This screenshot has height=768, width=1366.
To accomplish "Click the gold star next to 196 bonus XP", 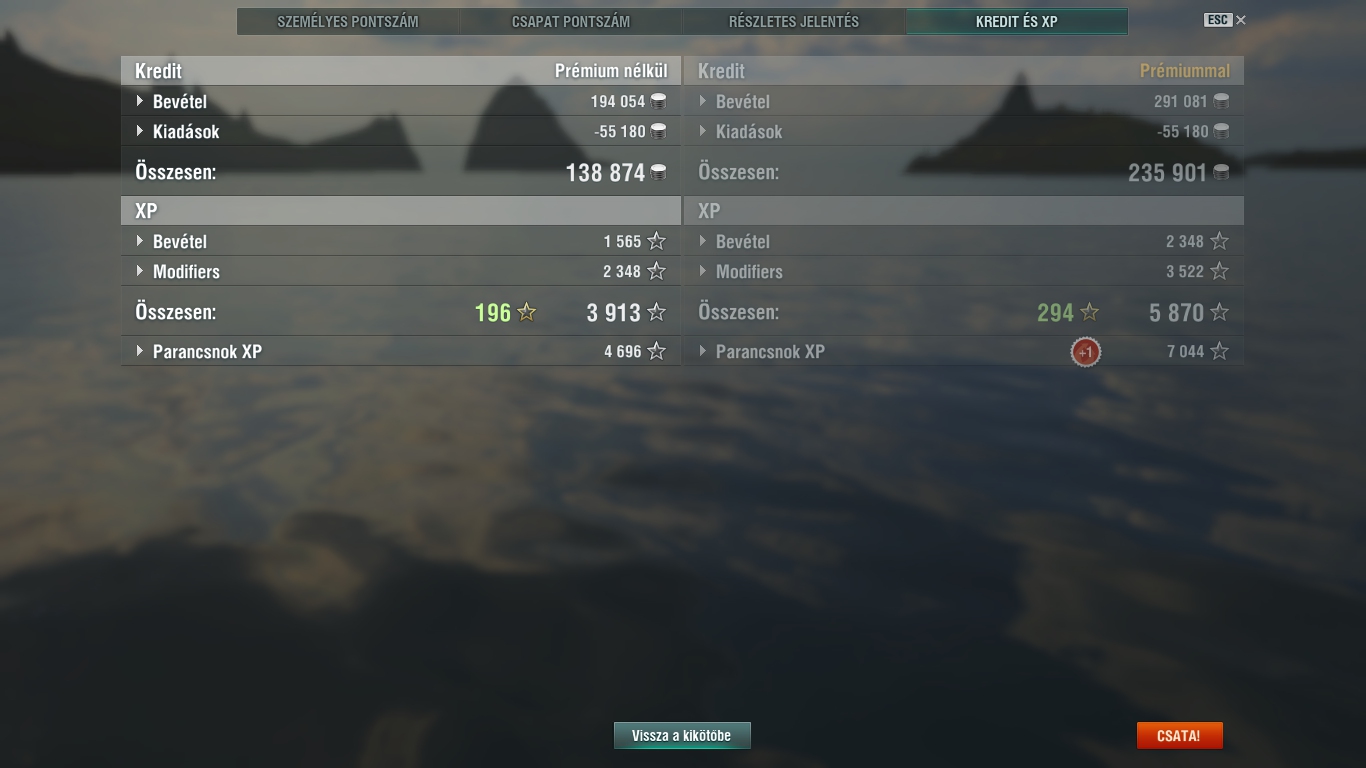I will [527, 312].
